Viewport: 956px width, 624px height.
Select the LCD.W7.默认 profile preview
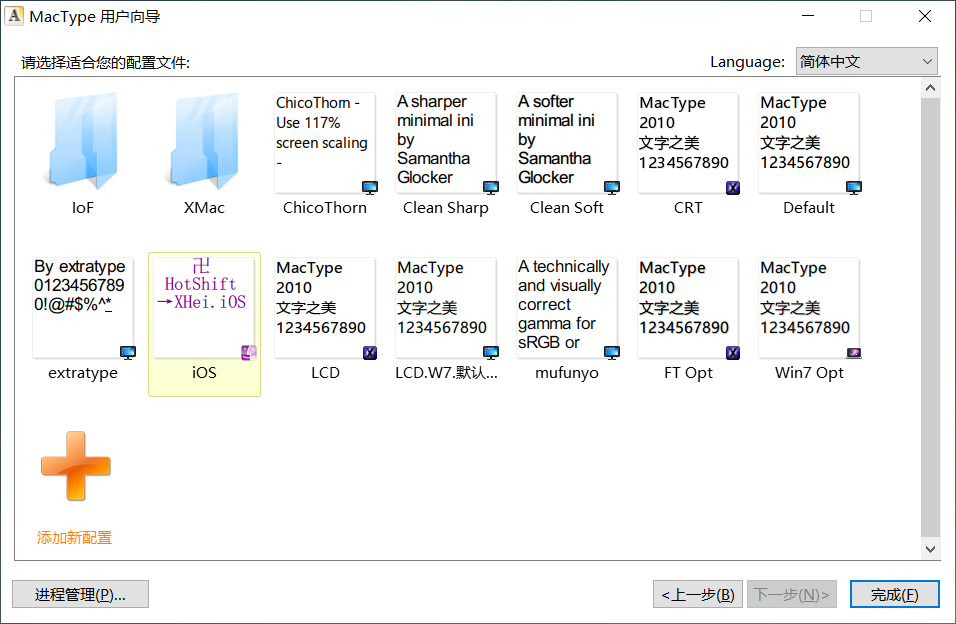[446, 308]
